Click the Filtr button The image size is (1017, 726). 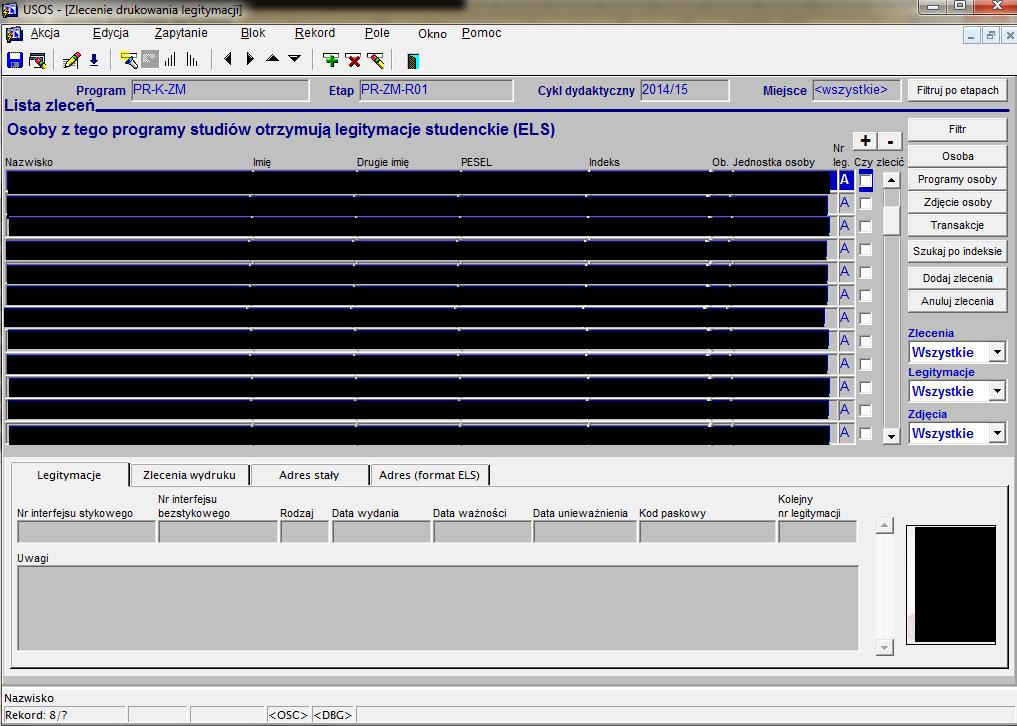pyautogui.click(x=957, y=129)
